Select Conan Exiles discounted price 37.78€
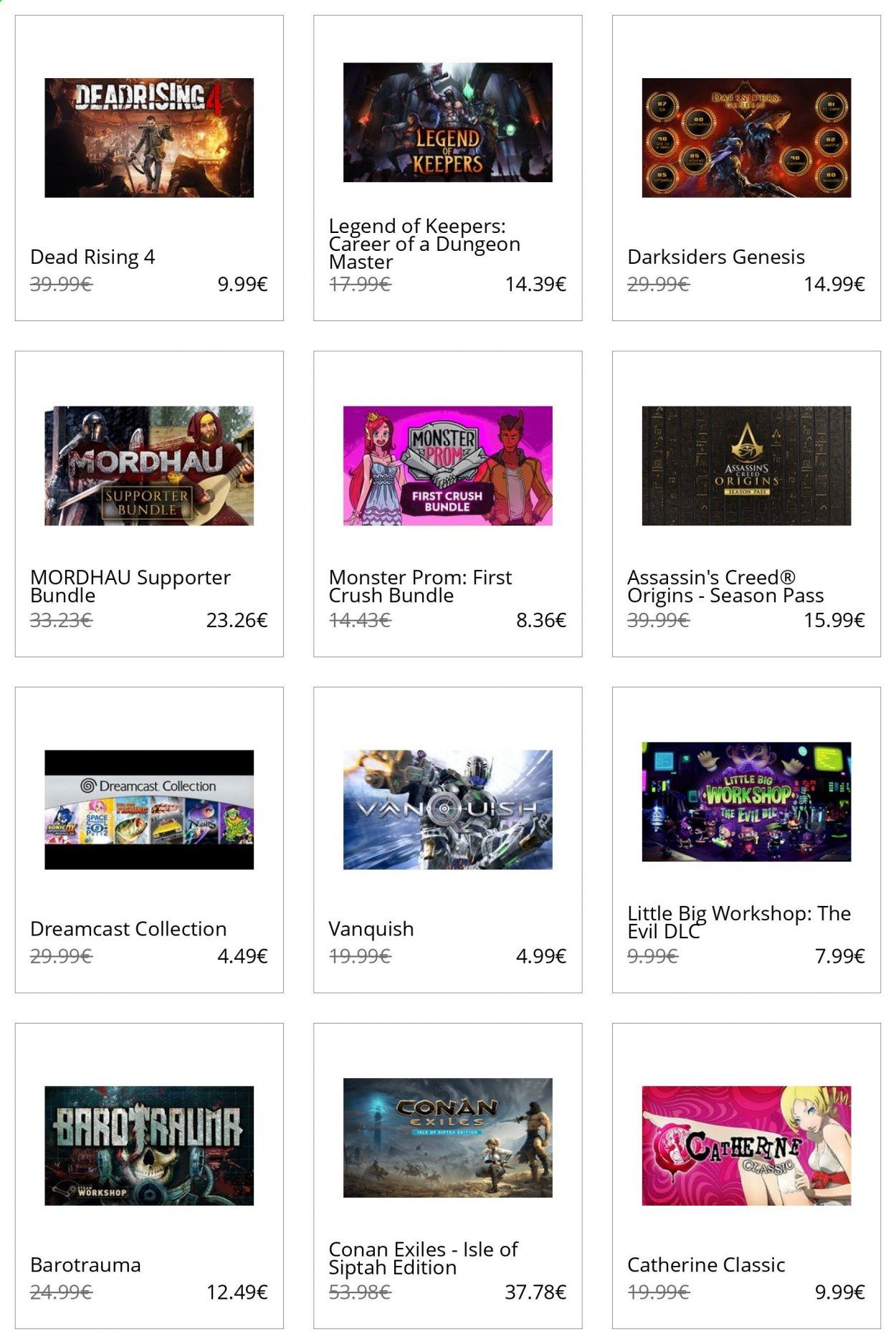Image resolution: width=896 pixels, height=1344 pixels. click(x=535, y=1292)
